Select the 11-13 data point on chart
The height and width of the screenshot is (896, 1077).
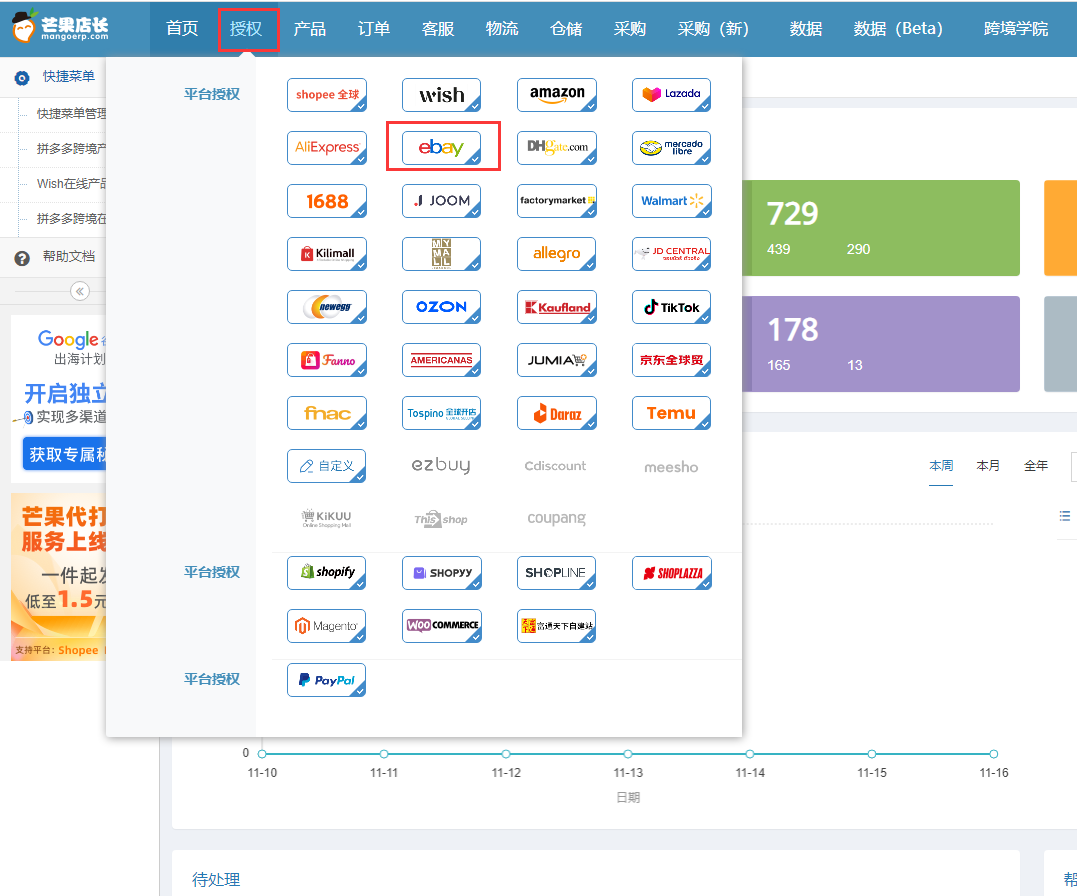[x=628, y=754]
